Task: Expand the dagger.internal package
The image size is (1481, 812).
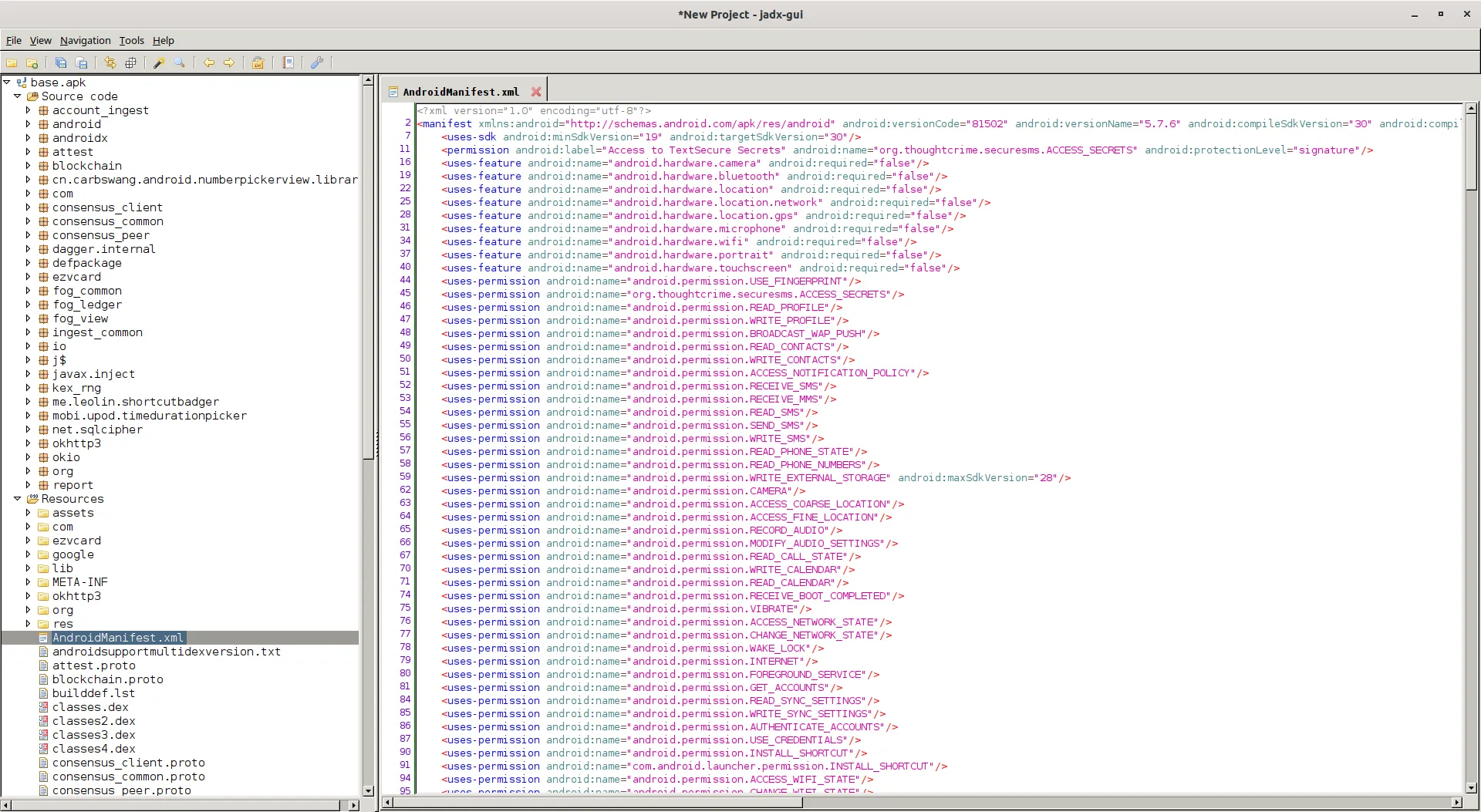Action: [29, 249]
